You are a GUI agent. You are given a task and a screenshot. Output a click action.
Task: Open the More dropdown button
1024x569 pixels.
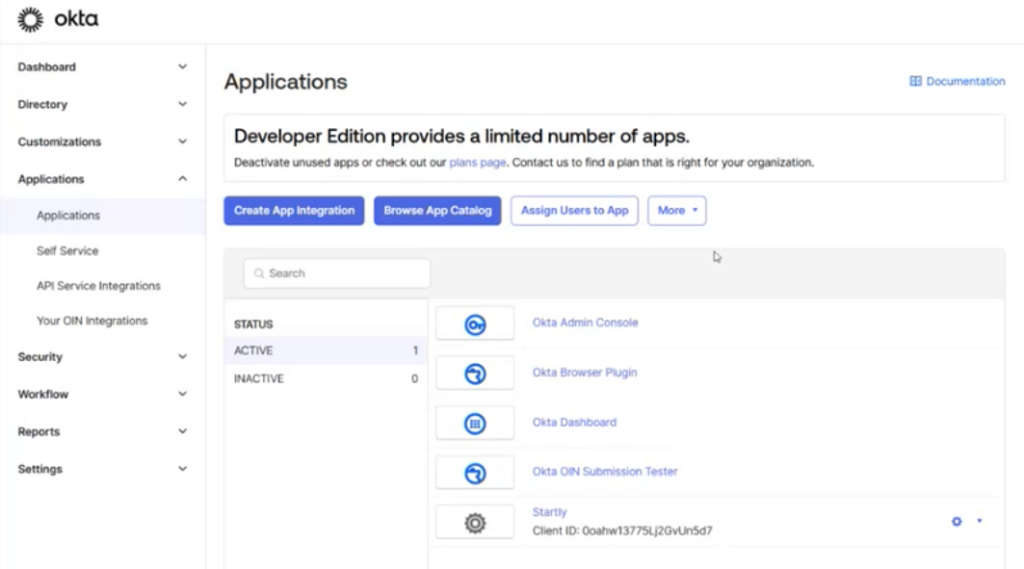pos(677,210)
